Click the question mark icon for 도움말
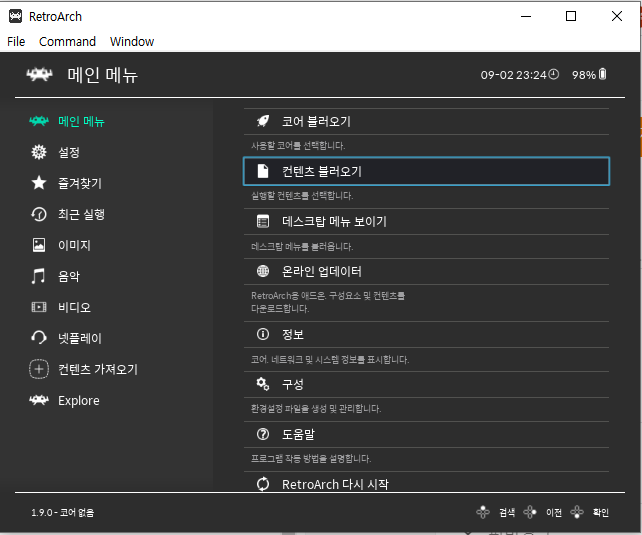This screenshot has height=535, width=642. coord(263,434)
